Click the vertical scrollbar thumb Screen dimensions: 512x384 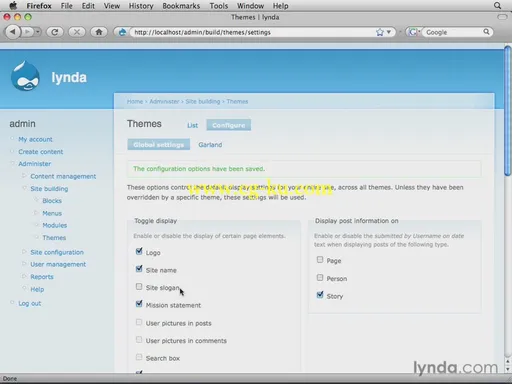tap(508, 111)
